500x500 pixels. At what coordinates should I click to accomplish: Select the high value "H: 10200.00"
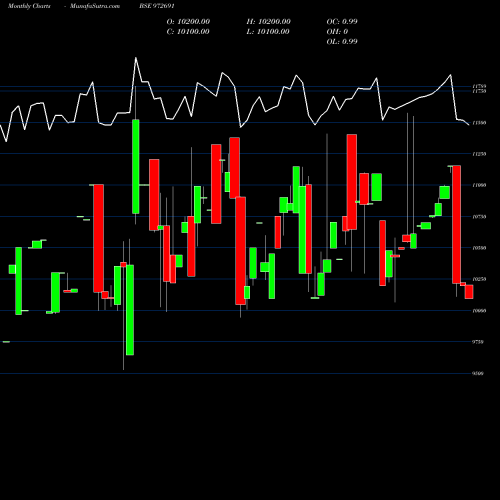click(268, 21)
